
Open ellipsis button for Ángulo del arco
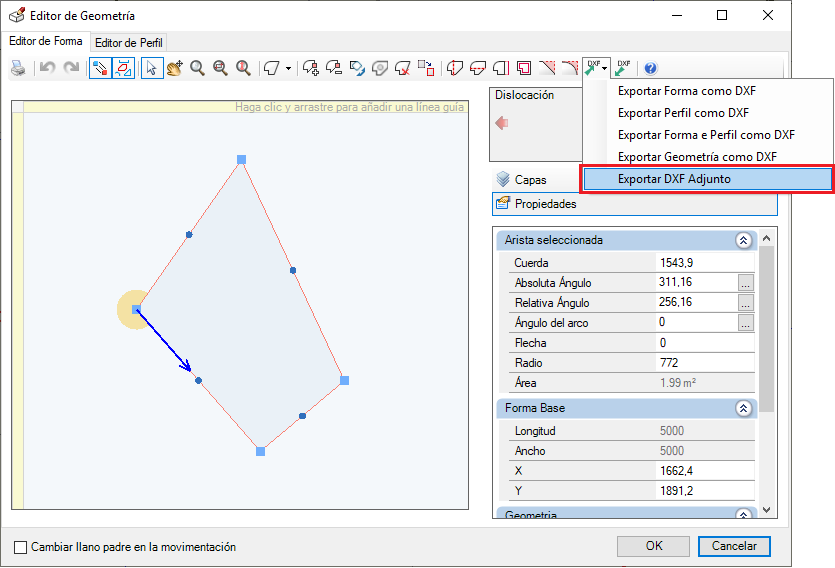[x=746, y=323]
